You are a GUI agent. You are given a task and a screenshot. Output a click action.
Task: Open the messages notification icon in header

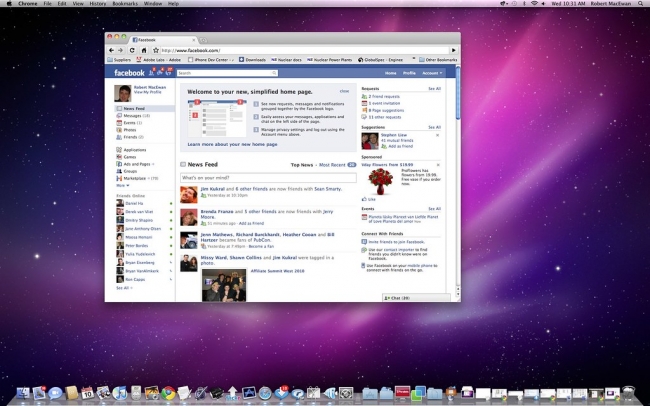[160, 72]
